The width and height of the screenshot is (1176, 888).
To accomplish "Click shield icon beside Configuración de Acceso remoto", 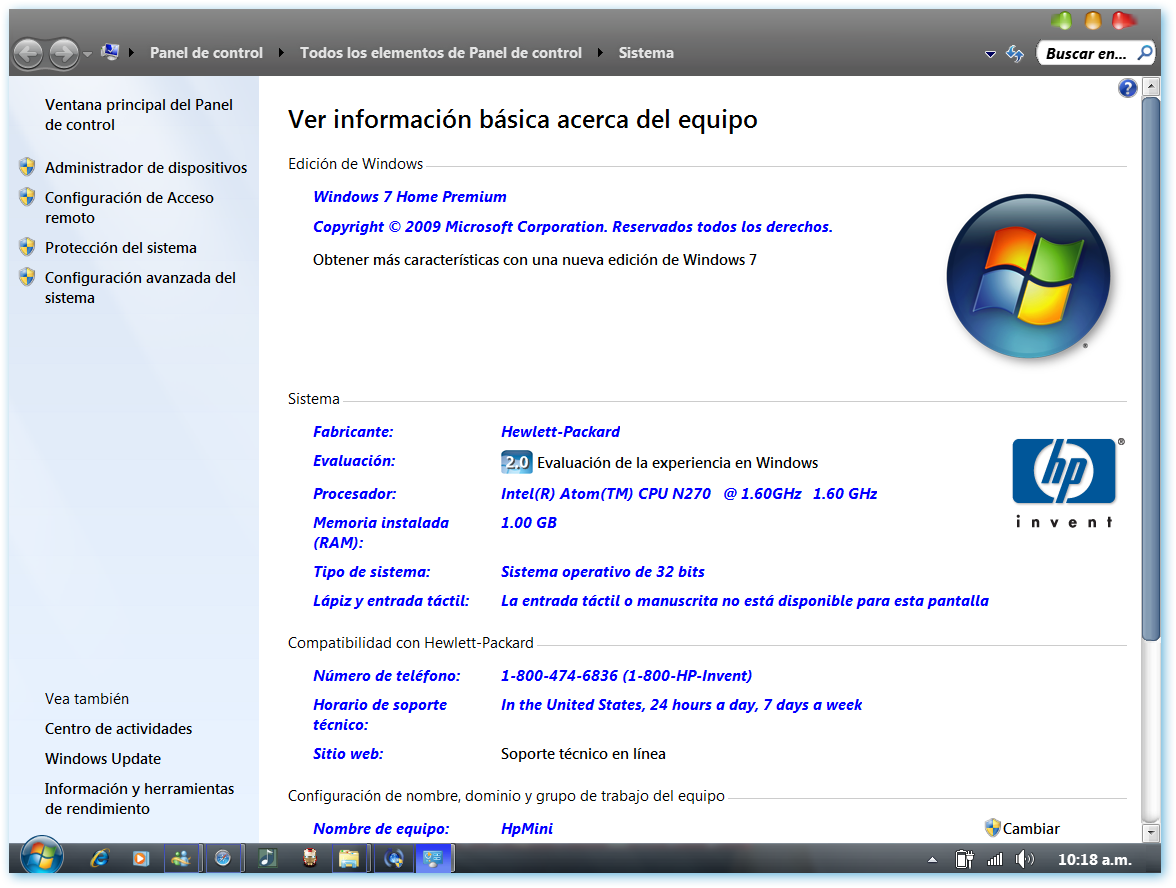I will click(27, 196).
